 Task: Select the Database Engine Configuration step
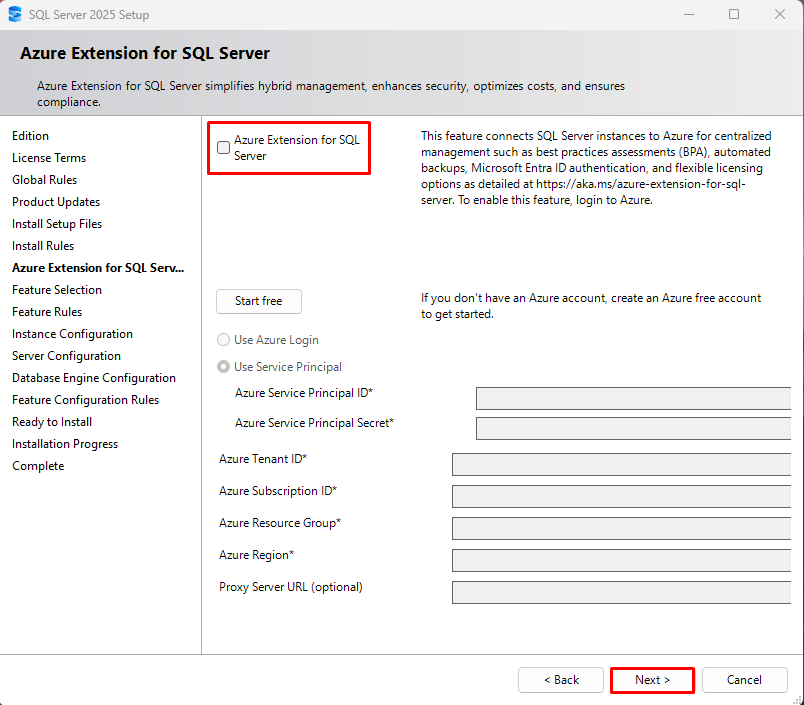(94, 378)
